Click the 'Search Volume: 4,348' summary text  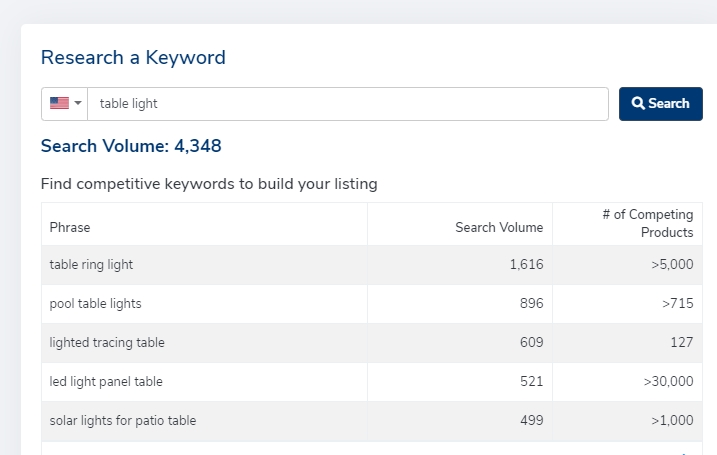click(x=131, y=146)
